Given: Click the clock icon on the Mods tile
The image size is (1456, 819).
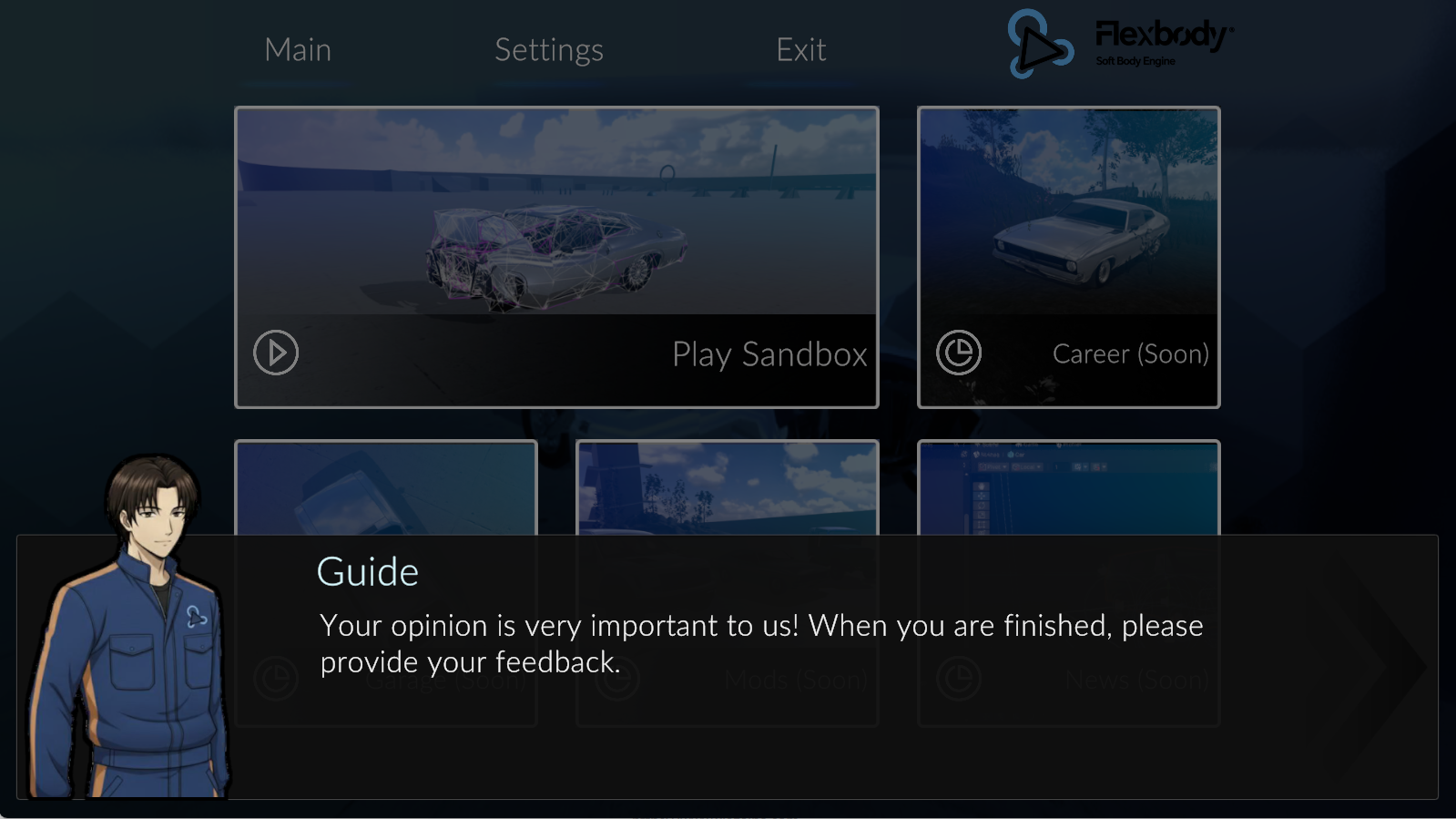Looking at the screenshot, I should pyautogui.click(x=617, y=679).
